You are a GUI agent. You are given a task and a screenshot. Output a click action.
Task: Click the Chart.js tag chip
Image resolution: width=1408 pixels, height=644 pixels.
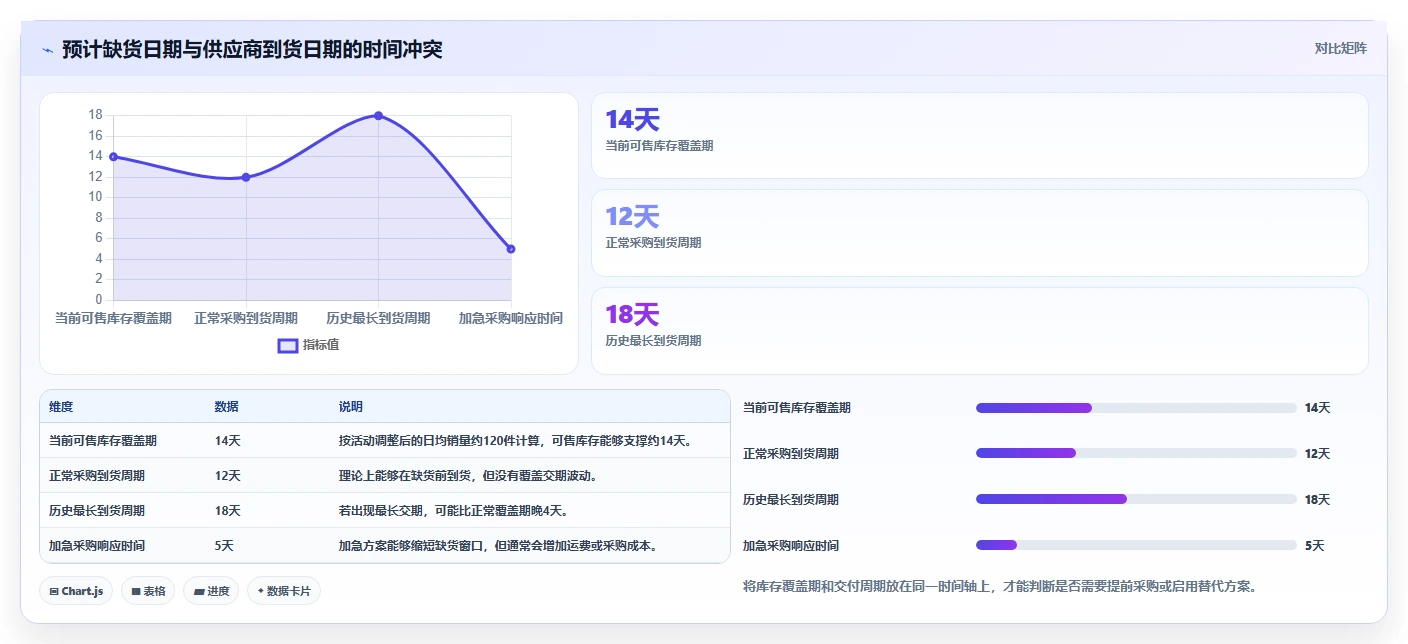tap(76, 591)
